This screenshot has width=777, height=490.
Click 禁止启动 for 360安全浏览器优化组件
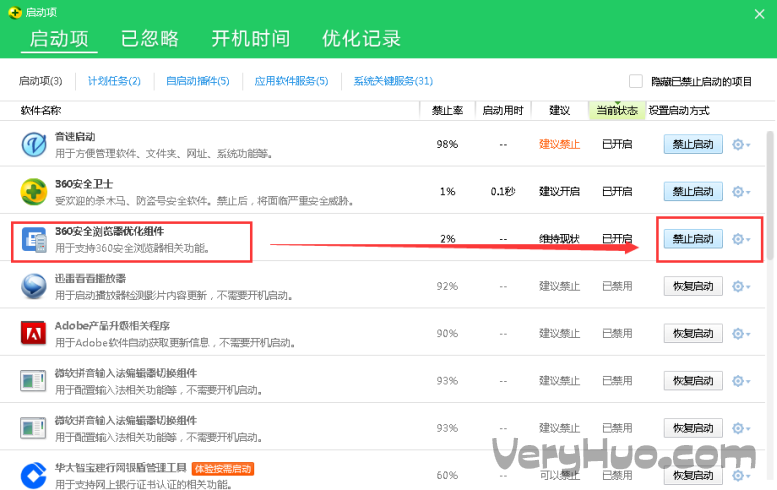(x=693, y=239)
